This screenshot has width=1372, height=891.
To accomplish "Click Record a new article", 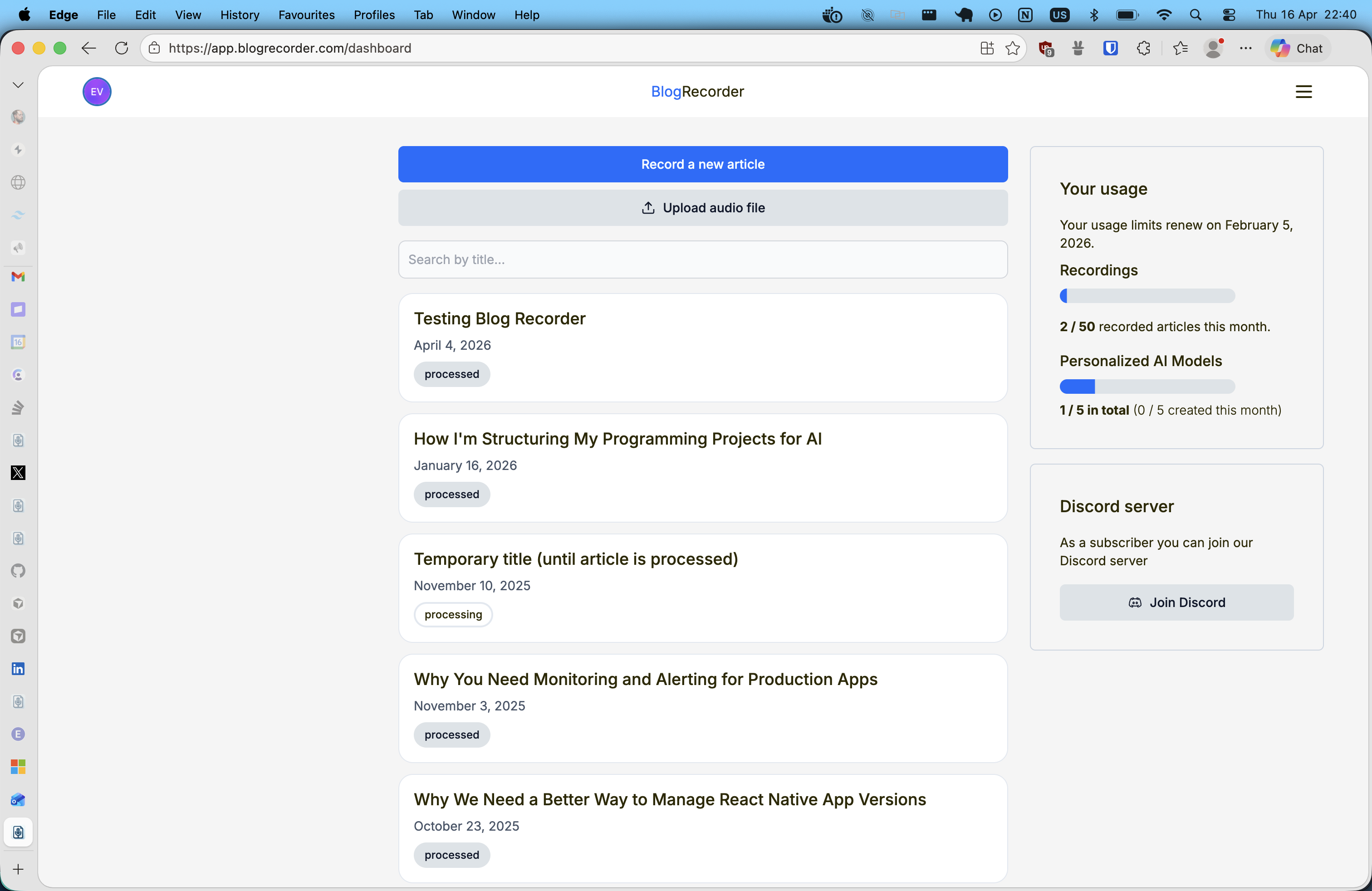I will pyautogui.click(x=702, y=164).
